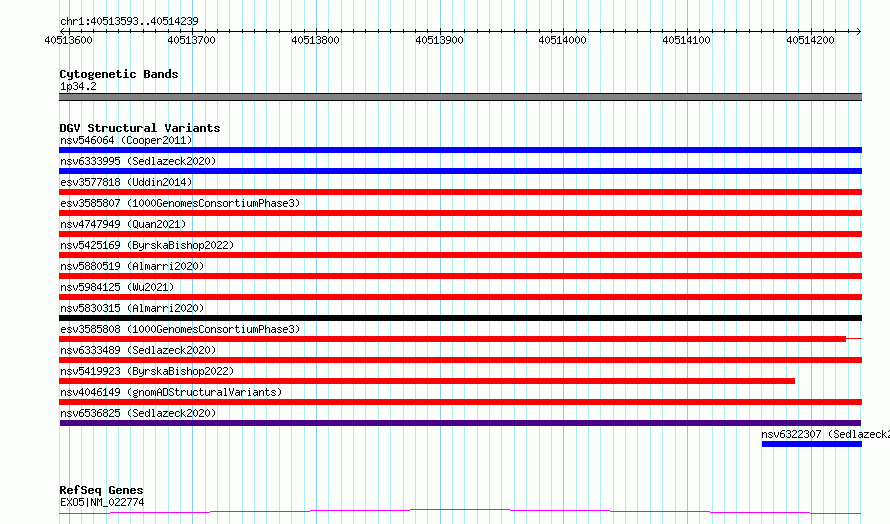Click ruler position 40513700

[x=192, y=40]
